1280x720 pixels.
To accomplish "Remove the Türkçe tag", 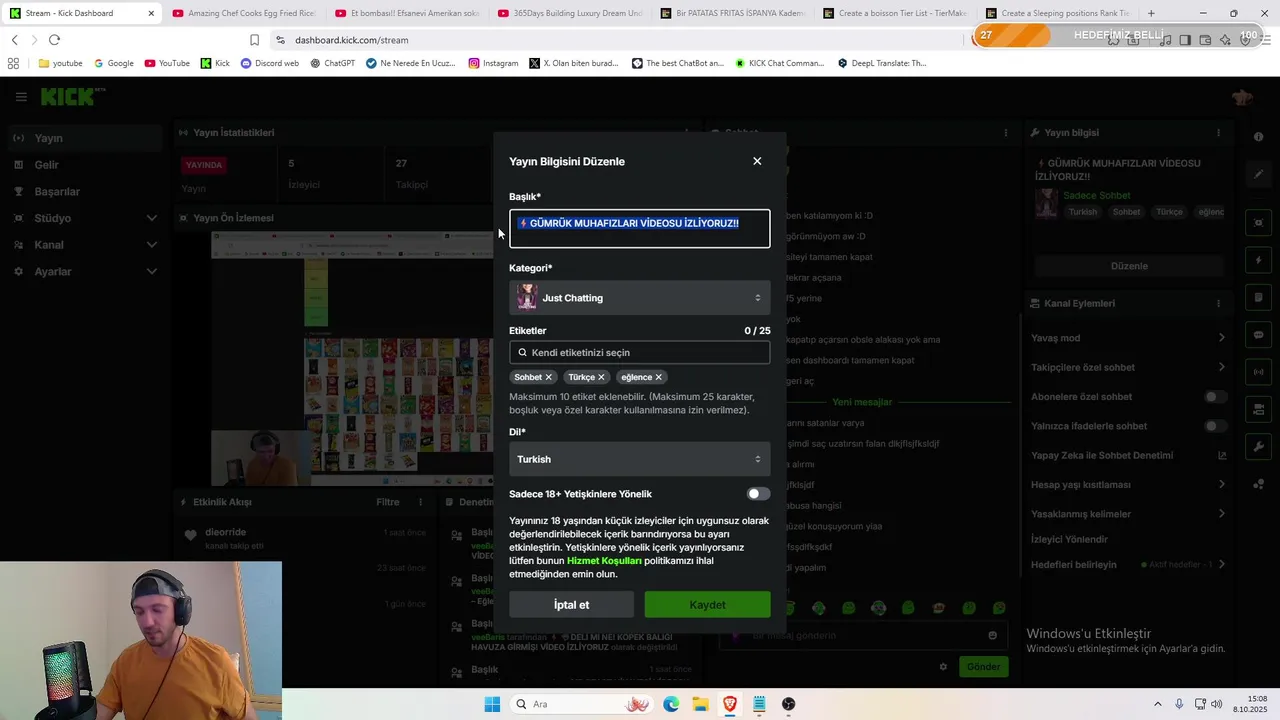I will coord(601,377).
